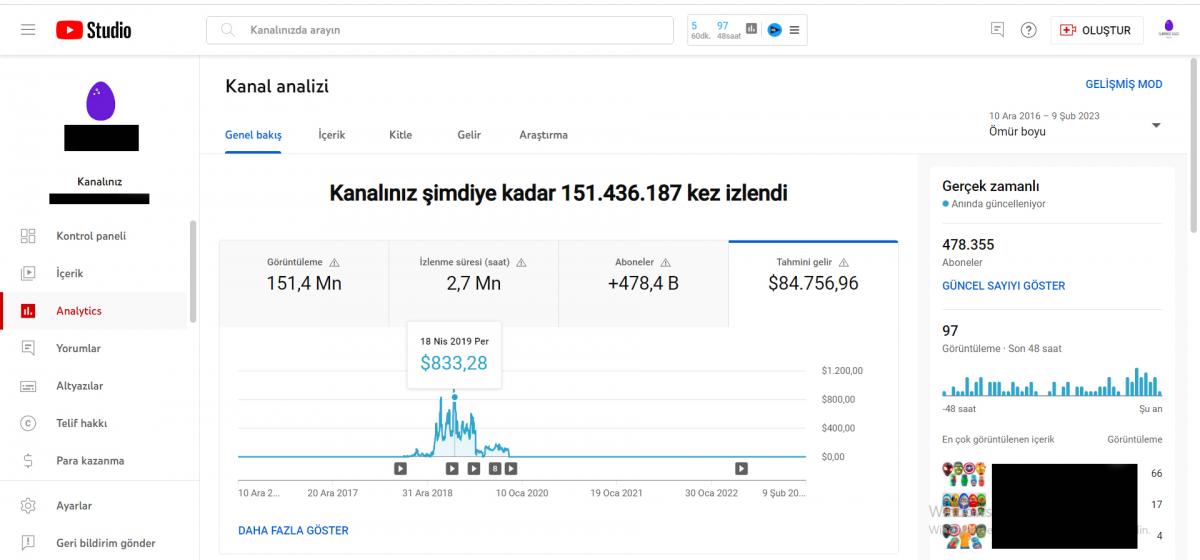This screenshot has width=1200, height=560.
Task: Open the account avatar in top-right corner
Action: (x=1170, y=29)
